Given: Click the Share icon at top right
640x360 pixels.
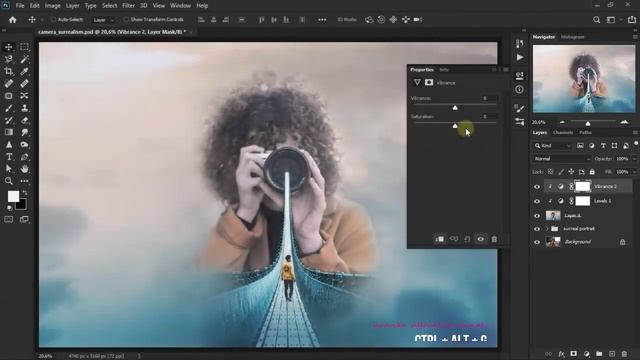Looking at the screenshot, I should [632, 20].
